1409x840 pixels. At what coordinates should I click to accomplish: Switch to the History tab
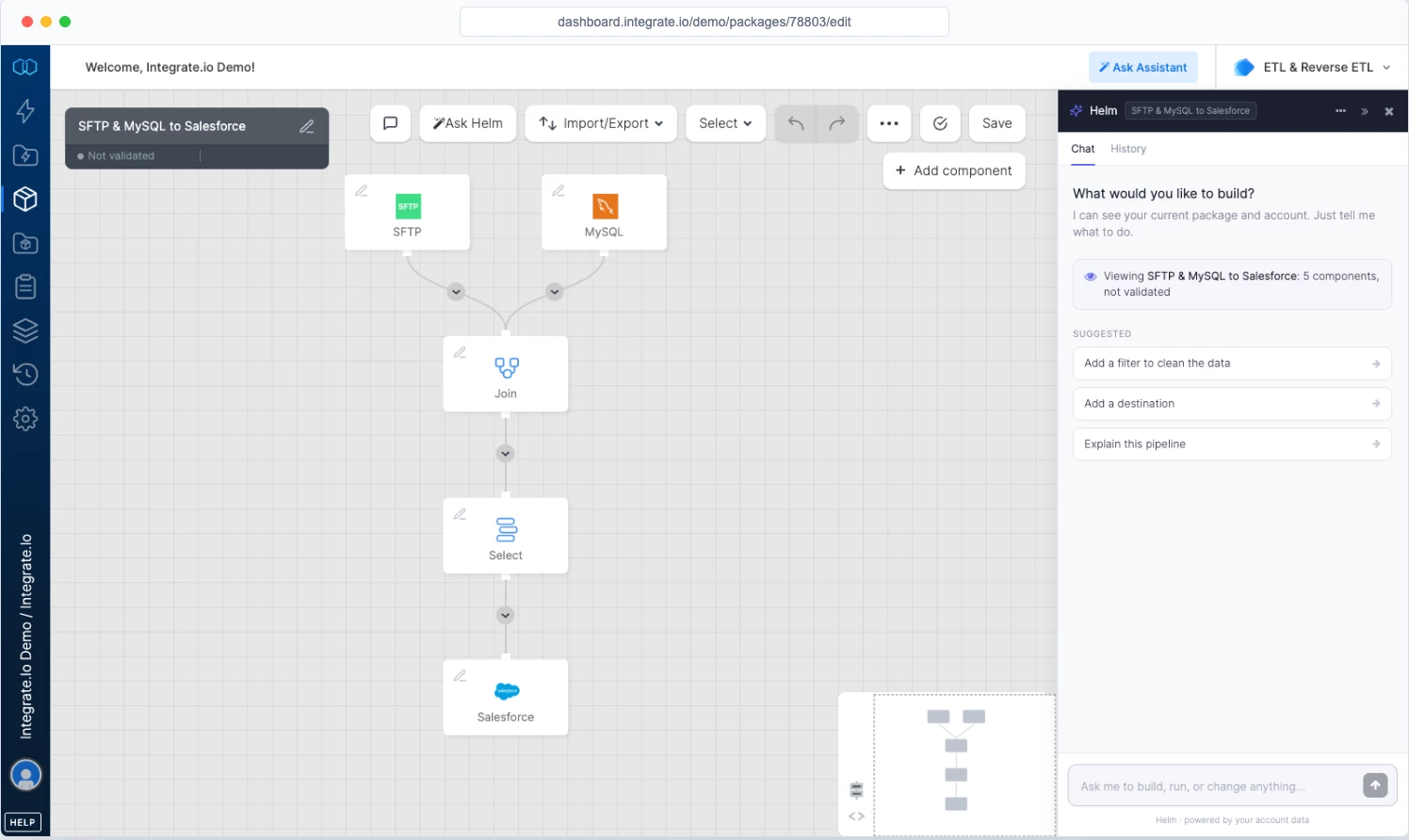point(1128,149)
